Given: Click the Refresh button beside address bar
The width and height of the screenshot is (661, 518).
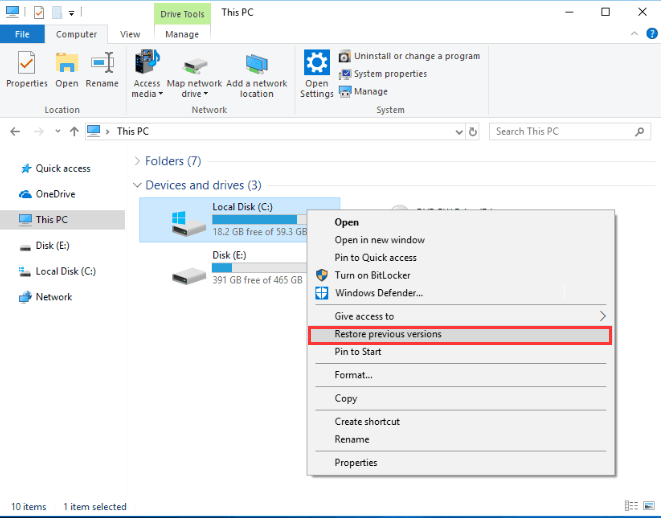Looking at the screenshot, I should [473, 131].
